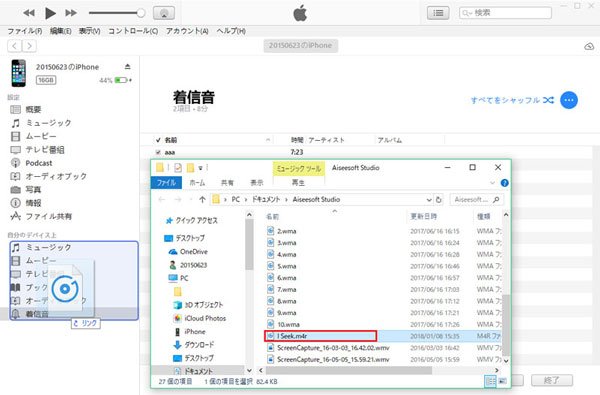The image size is (600, 395).
Task: Select ドキュメント in Explorer tree
Action: tap(198, 371)
